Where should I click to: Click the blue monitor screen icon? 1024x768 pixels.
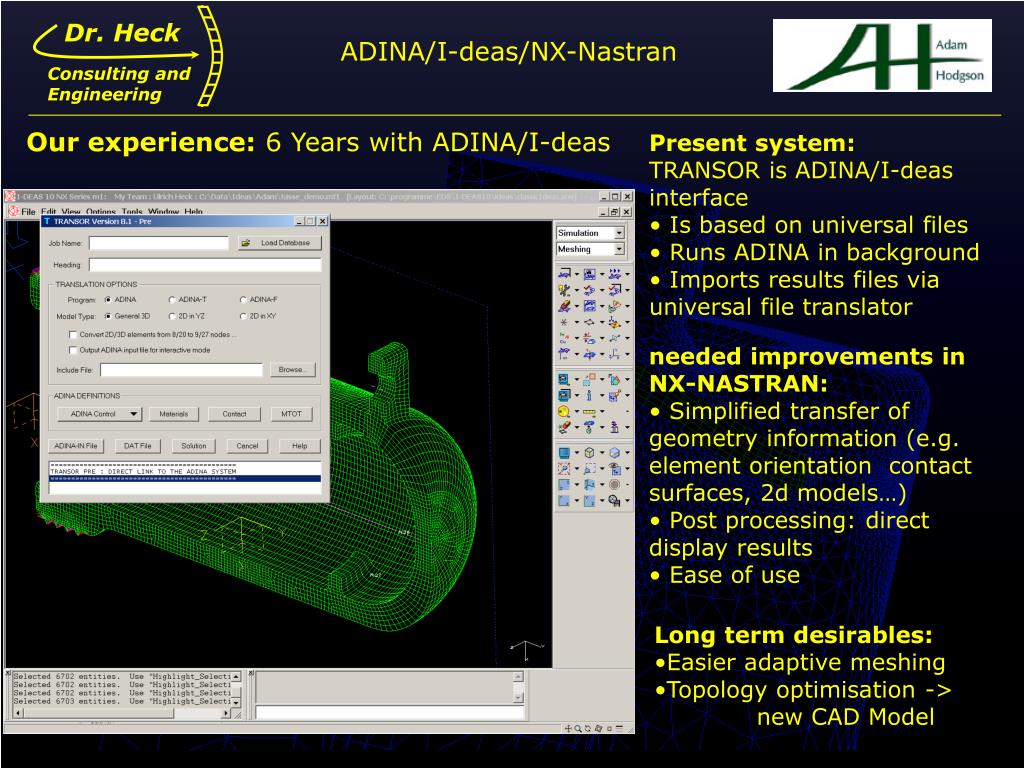[564, 379]
